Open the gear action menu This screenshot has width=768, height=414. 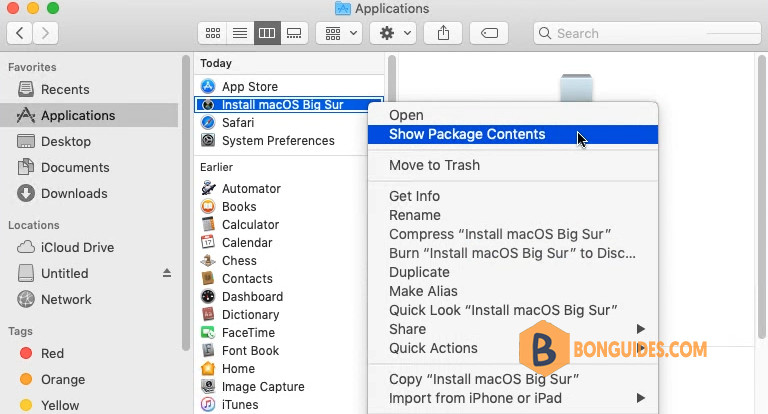393,33
